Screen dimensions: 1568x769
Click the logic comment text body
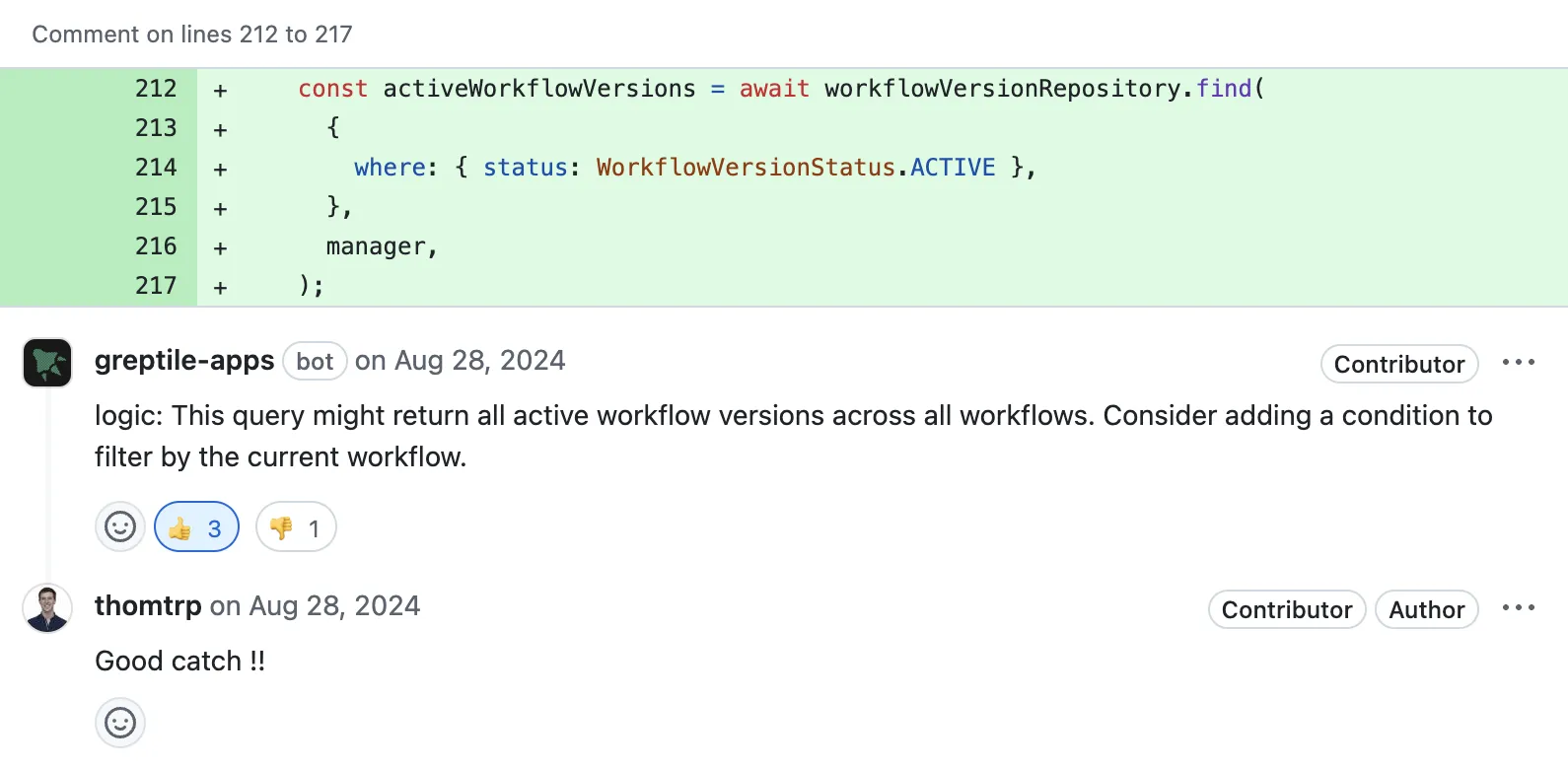tap(794, 436)
